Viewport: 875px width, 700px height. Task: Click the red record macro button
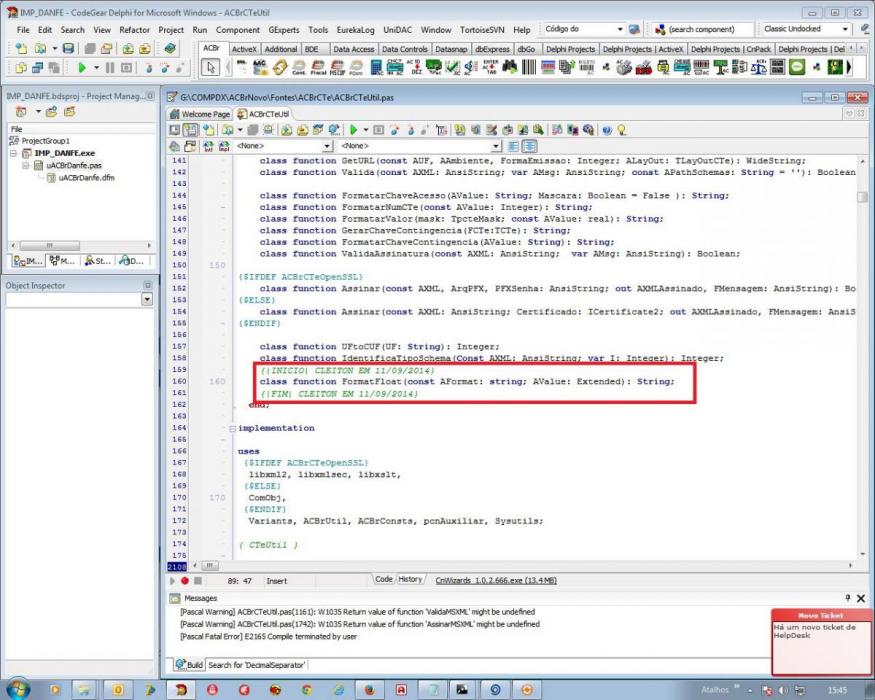coord(185,581)
